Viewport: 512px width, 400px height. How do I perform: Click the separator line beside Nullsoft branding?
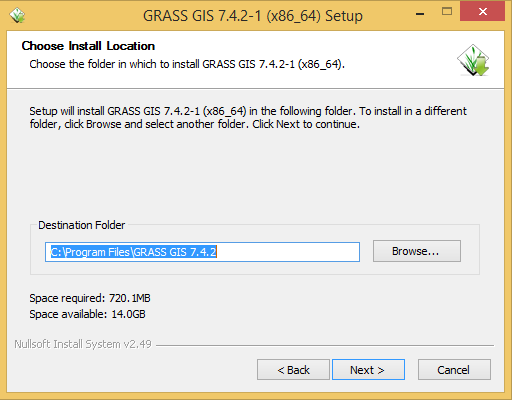pos(325,345)
